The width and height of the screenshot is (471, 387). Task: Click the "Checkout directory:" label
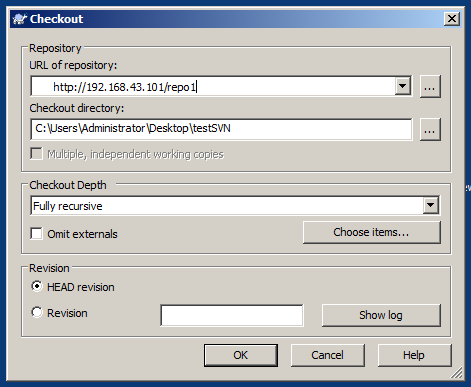(x=77, y=108)
